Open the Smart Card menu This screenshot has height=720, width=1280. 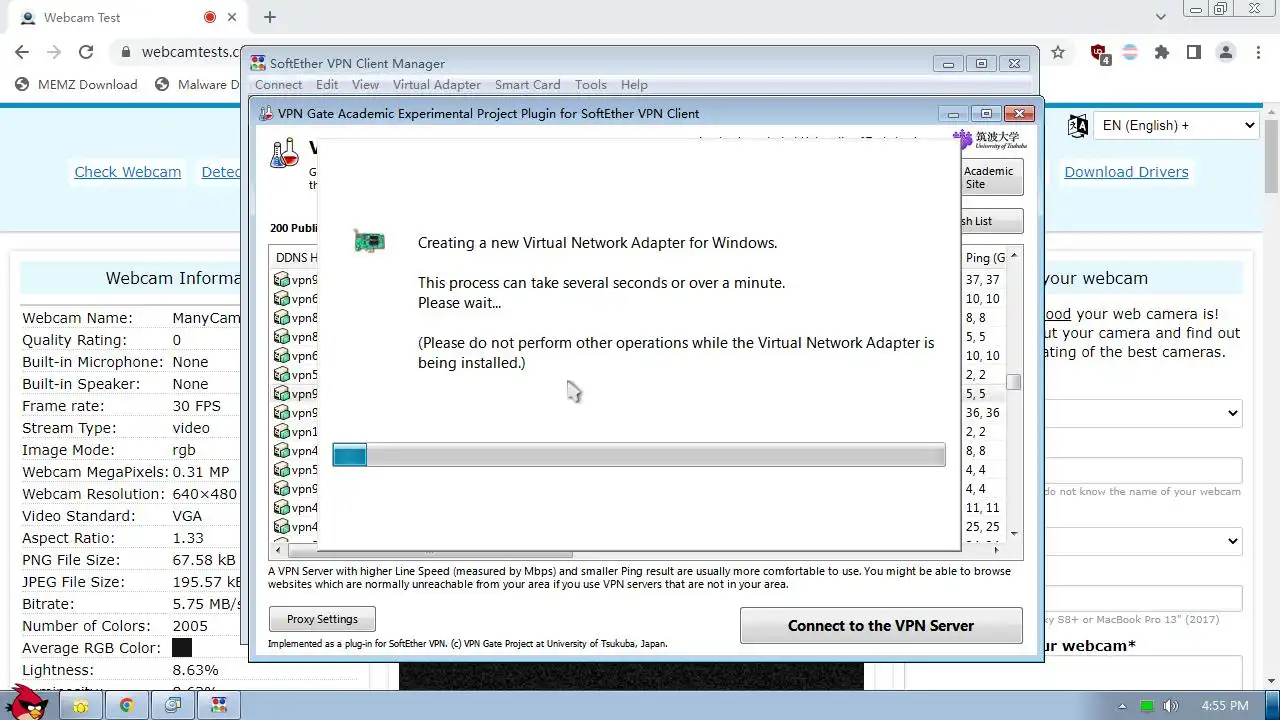click(527, 85)
